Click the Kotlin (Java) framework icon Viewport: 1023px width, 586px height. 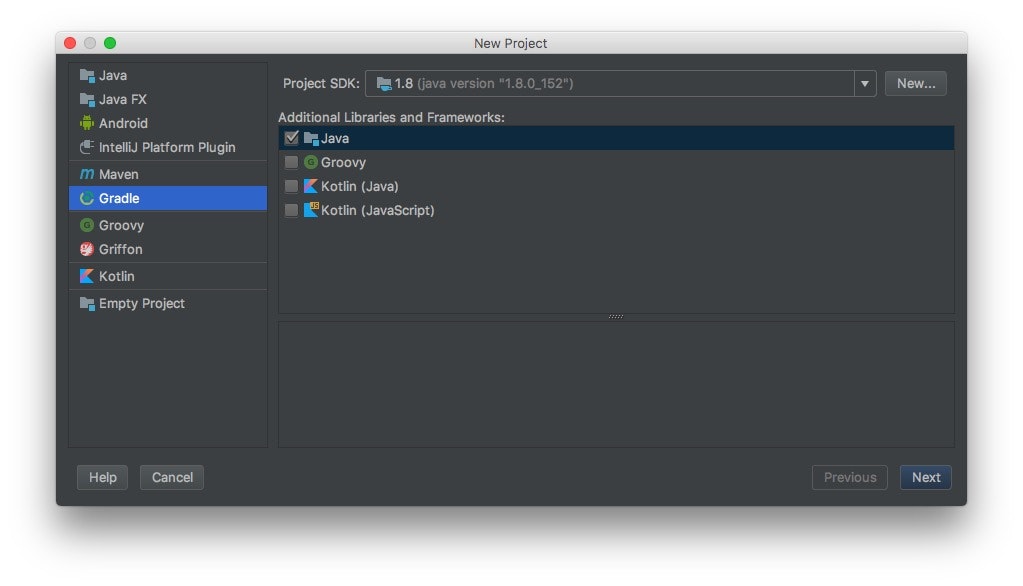click(x=311, y=186)
